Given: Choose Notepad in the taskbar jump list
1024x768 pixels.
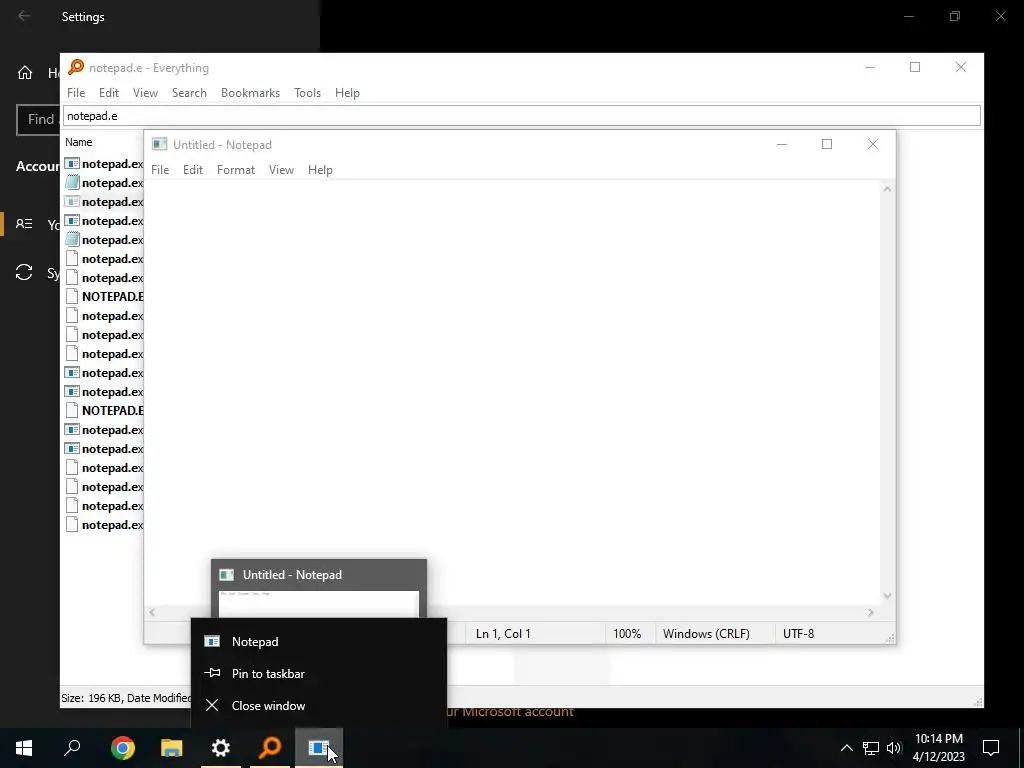Looking at the screenshot, I should tap(319, 641).
